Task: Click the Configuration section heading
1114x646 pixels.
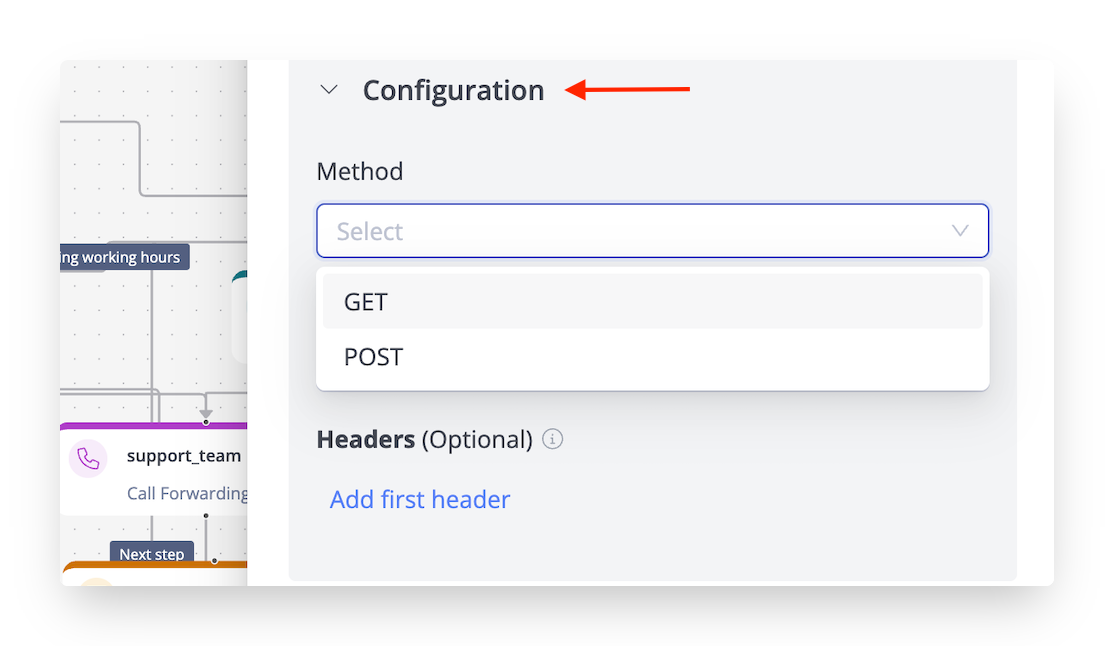Action: (x=453, y=90)
